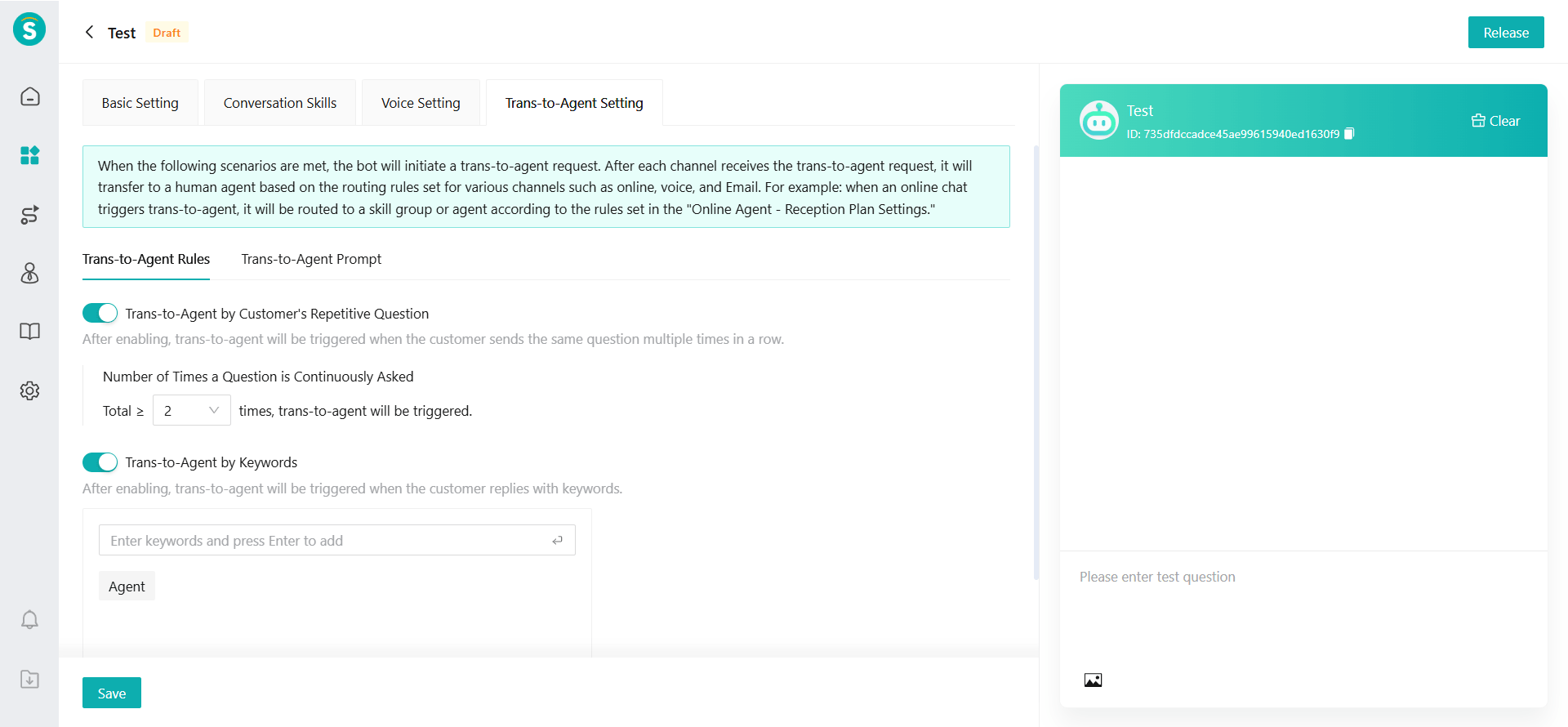Open settings gear icon in sidebar

29,390
